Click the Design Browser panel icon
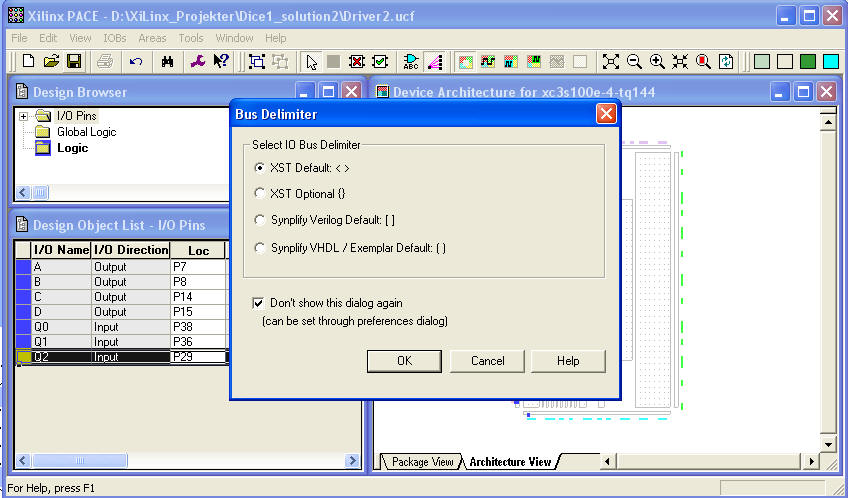Image resolution: width=848 pixels, height=498 pixels. [x=22, y=92]
